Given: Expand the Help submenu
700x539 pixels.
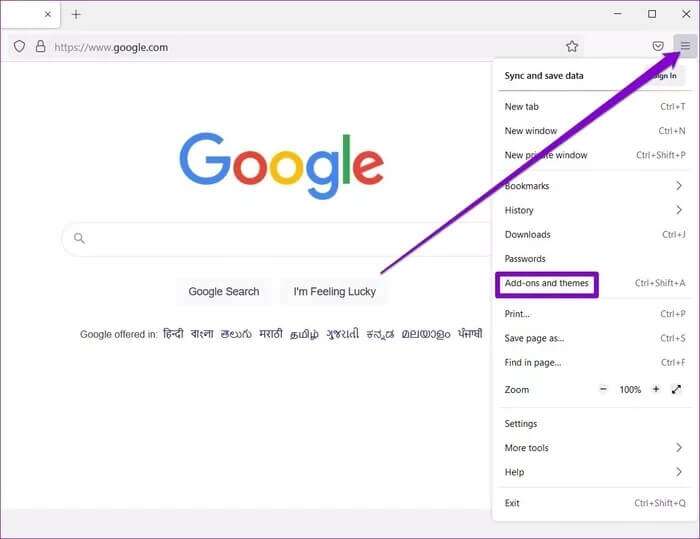Looking at the screenshot, I should (x=595, y=472).
